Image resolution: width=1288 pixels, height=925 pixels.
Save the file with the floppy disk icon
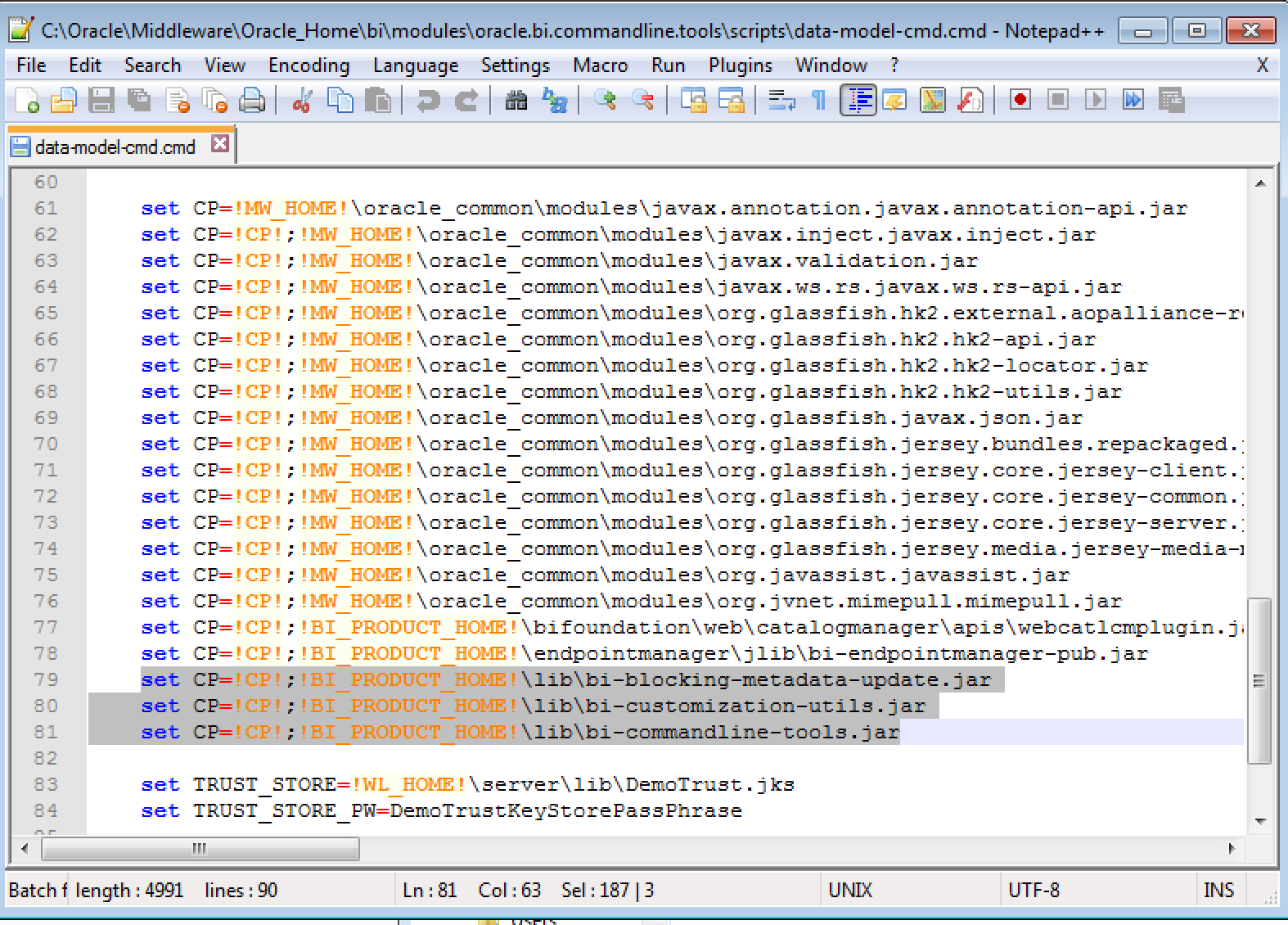coord(101,101)
